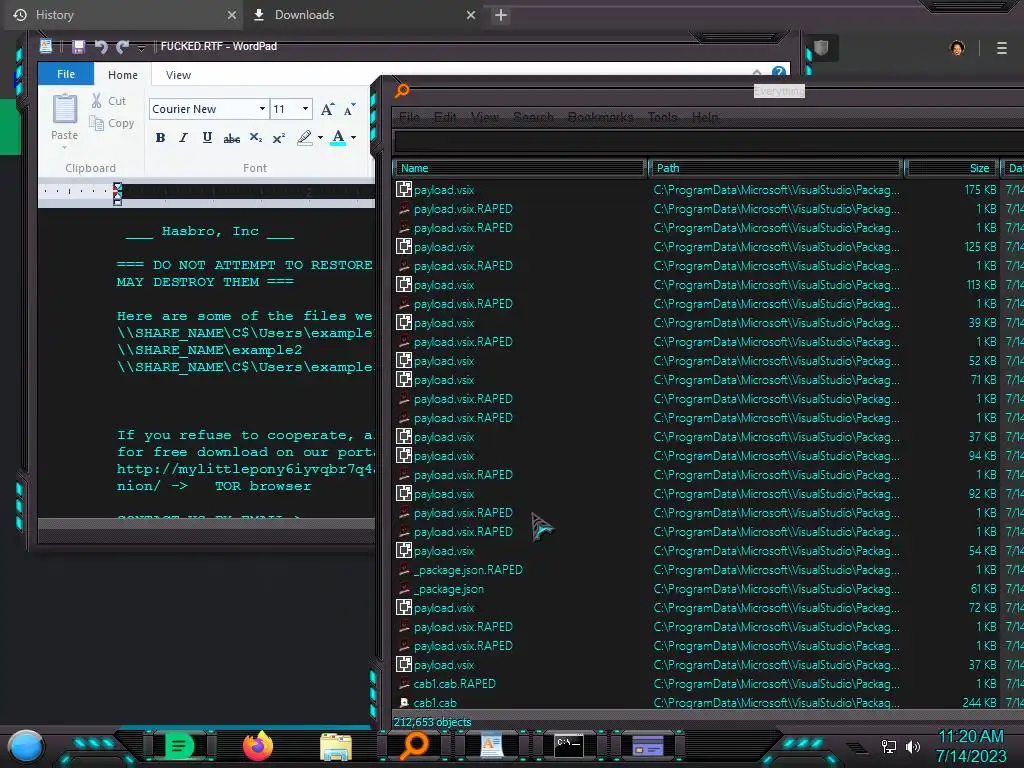Click the browser shield protection icon

pos(822,48)
